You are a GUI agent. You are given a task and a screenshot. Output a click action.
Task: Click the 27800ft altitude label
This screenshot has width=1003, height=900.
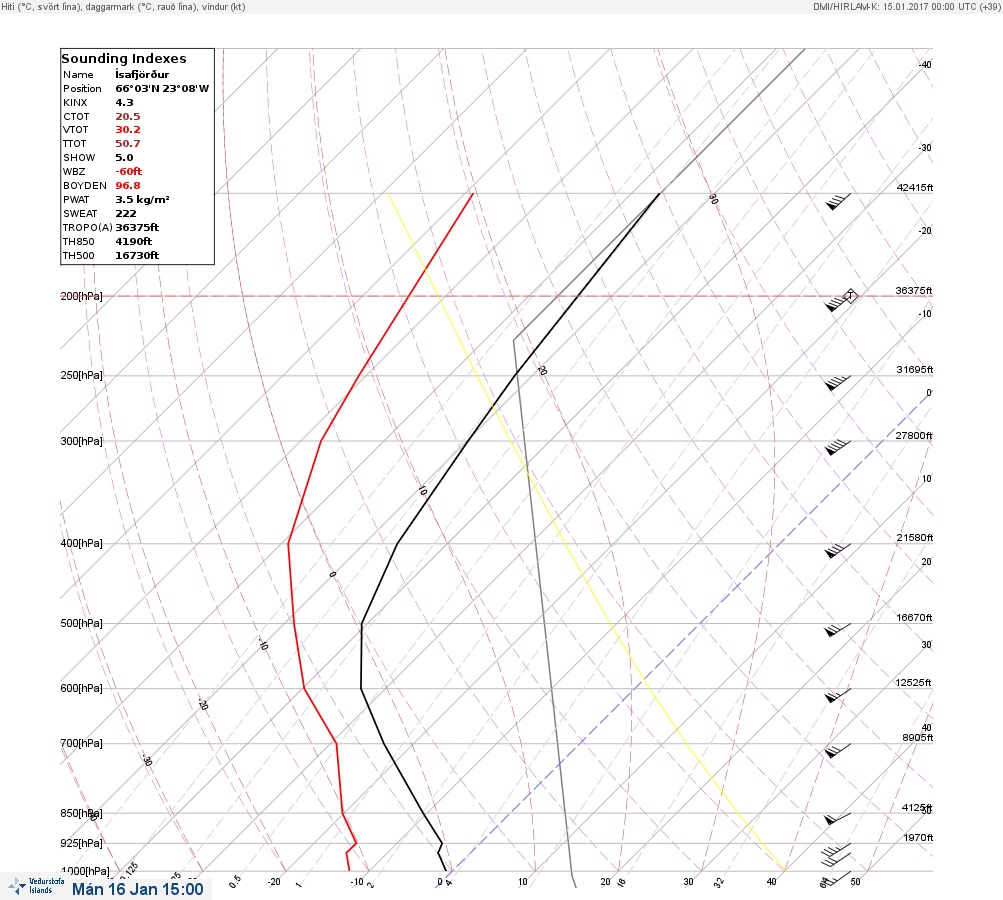[x=914, y=436]
